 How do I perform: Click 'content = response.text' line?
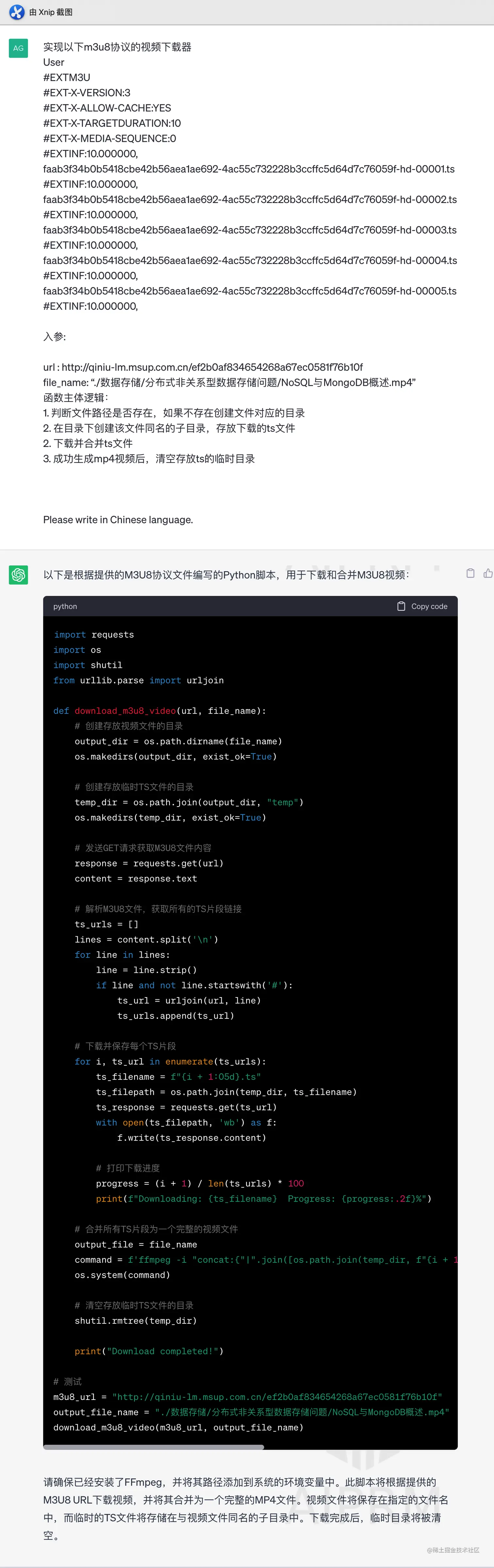[136, 878]
